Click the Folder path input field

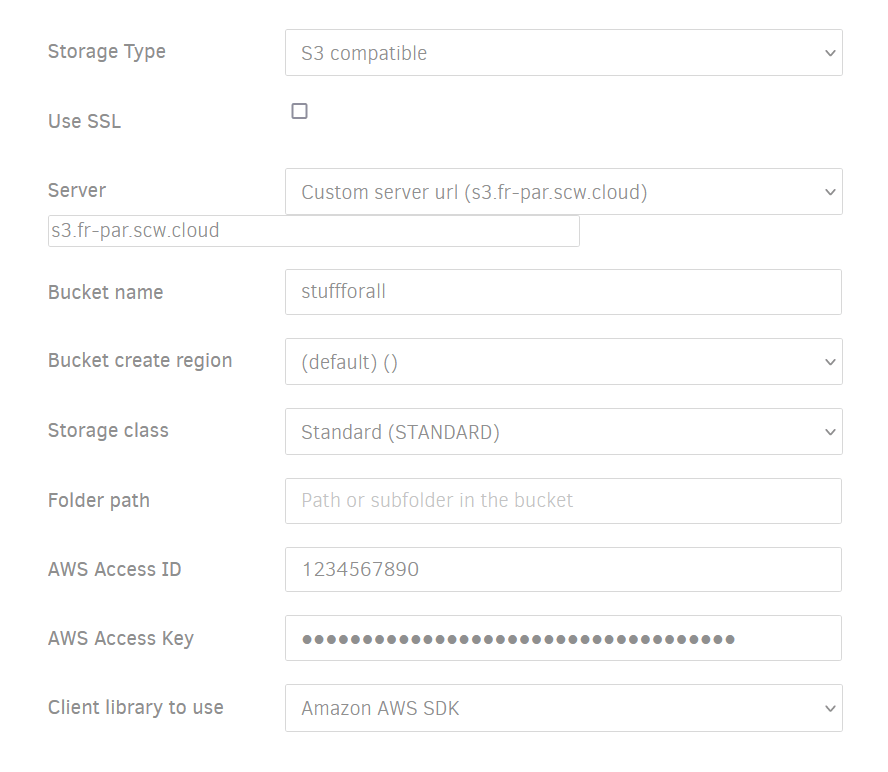[563, 501]
